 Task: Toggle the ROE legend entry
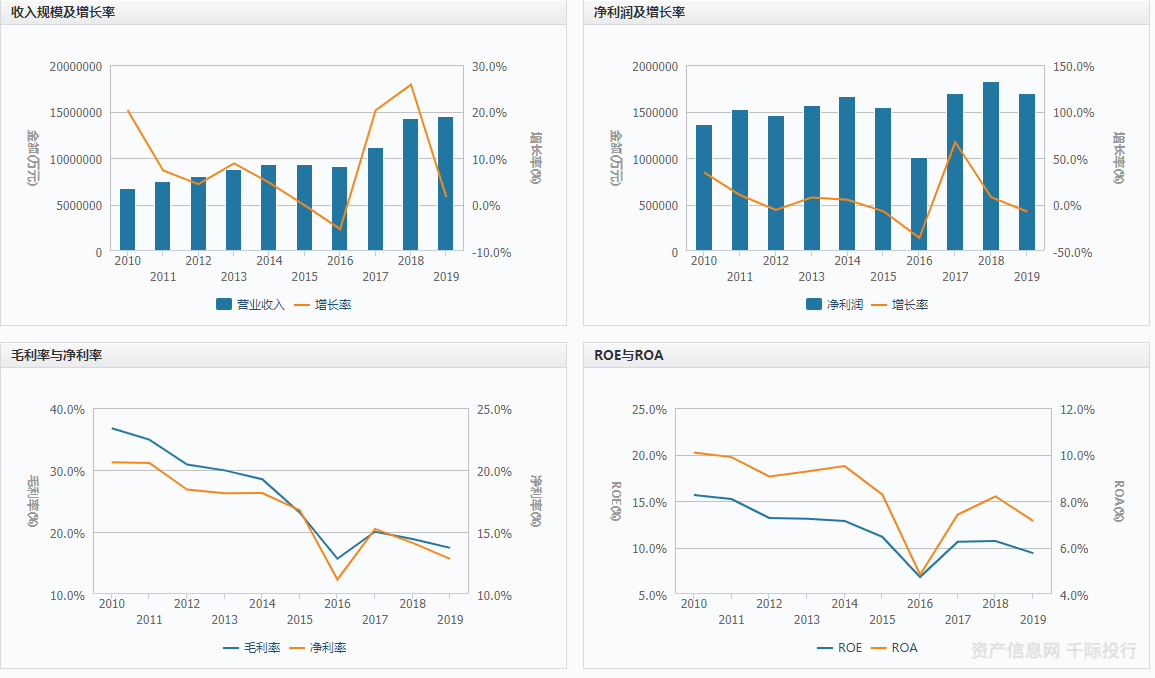point(840,648)
